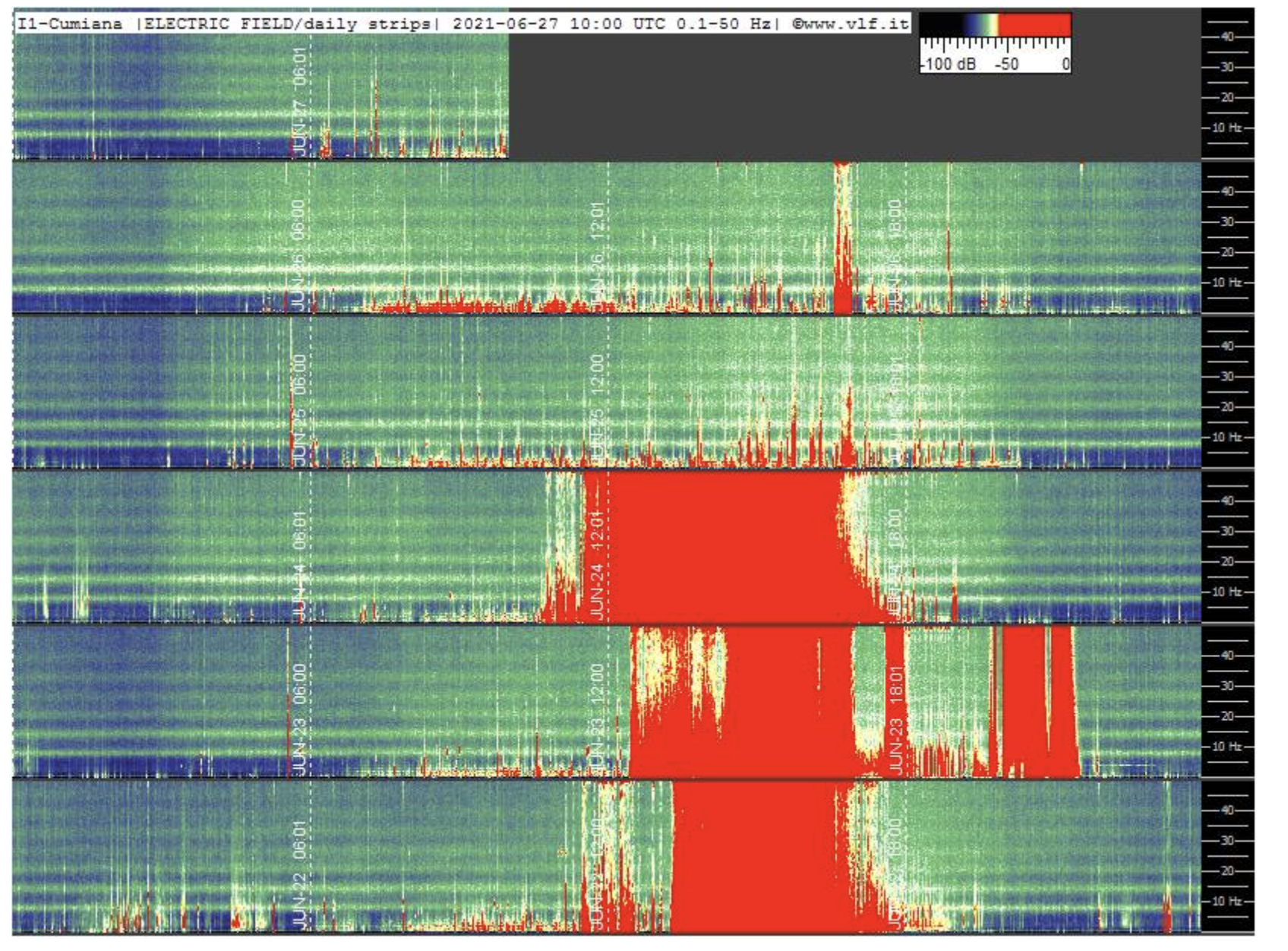Click the 30 tick on June 27 frequency axis
Viewport: 1288px width, 951px height.
click(1226, 67)
